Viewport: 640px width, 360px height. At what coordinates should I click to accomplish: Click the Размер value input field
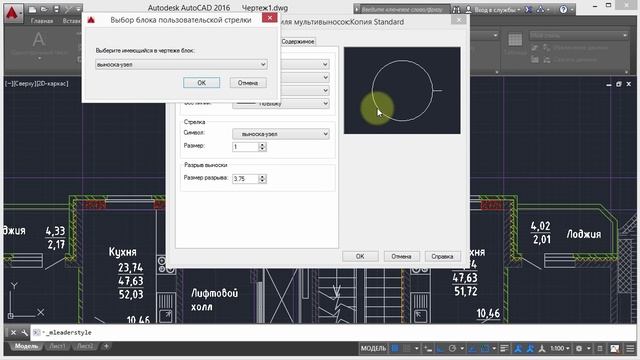245,147
